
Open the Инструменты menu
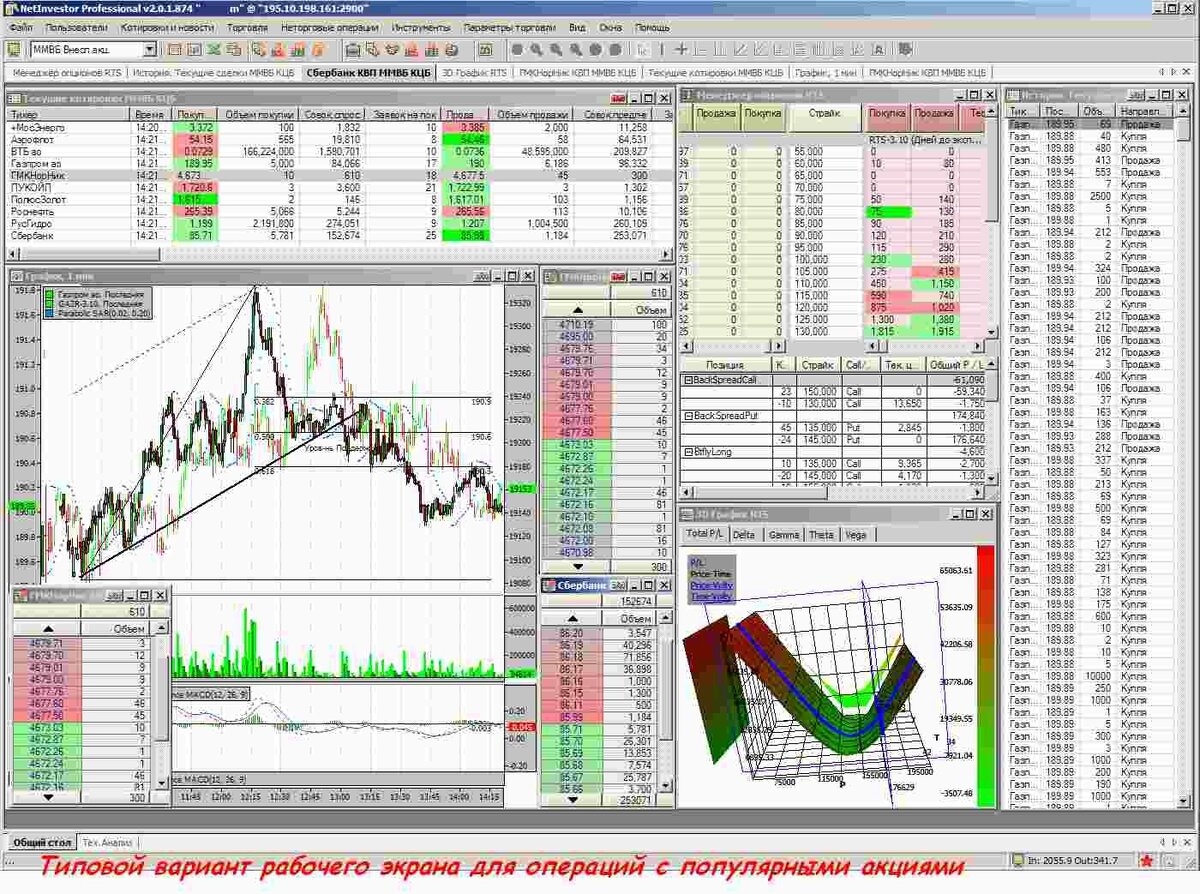point(420,28)
